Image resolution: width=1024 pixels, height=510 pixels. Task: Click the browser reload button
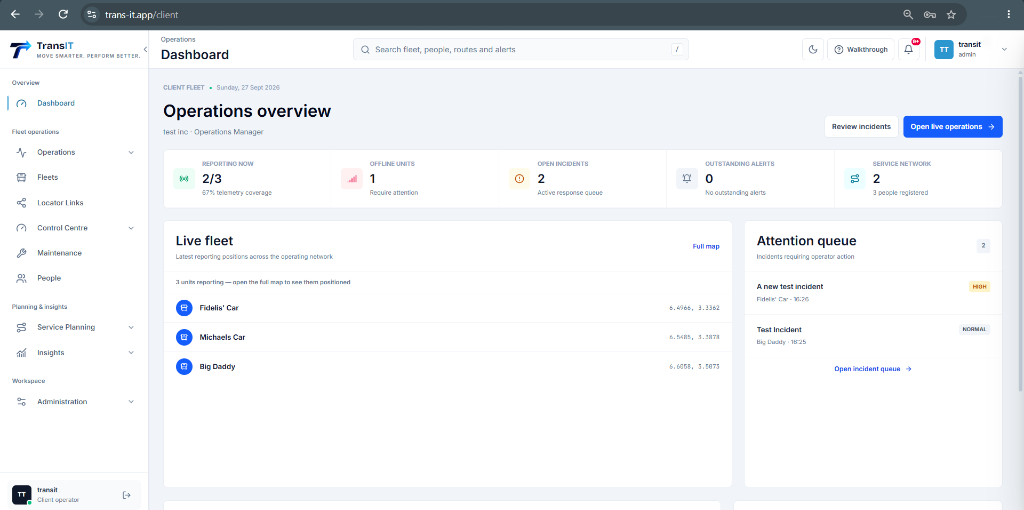[63, 14]
